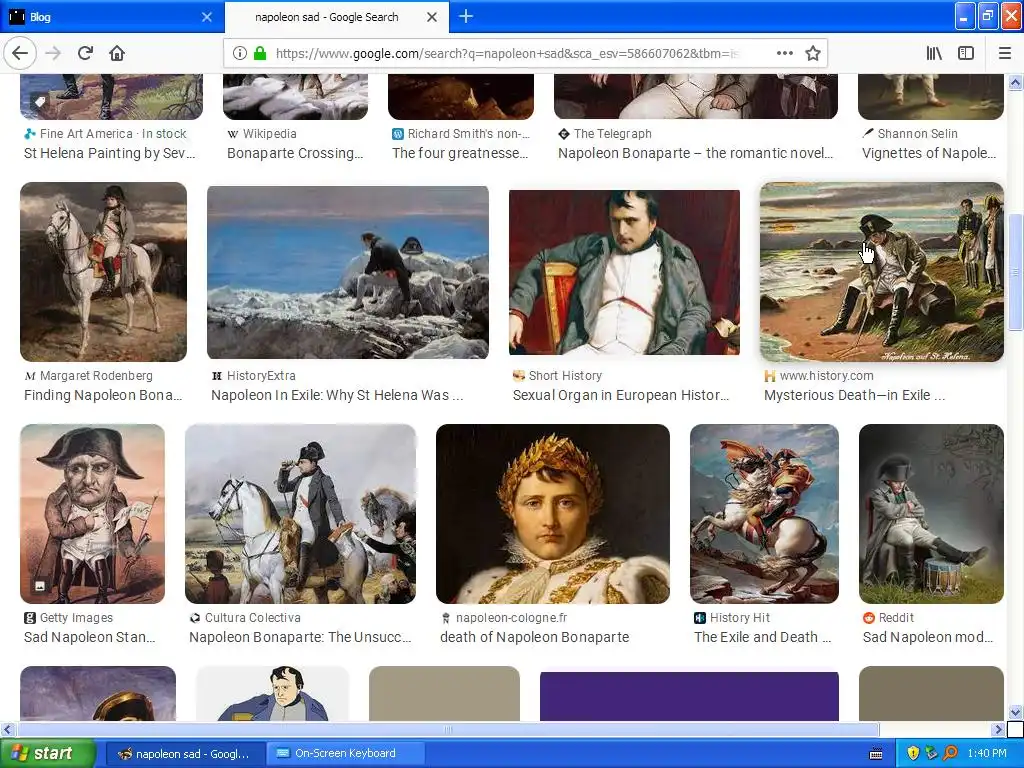Open the security shield tray icon
The image size is (1024, 768).
tap(913, 754)
